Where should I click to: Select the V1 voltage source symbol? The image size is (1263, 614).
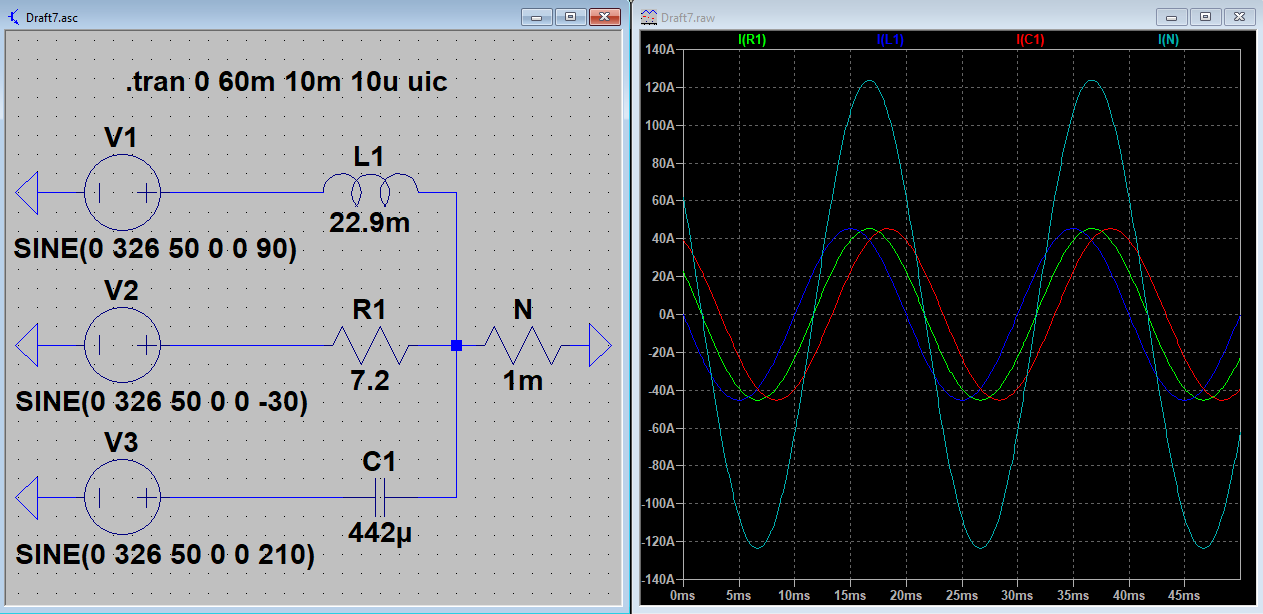pyautogui.click(x=122, y=193)
